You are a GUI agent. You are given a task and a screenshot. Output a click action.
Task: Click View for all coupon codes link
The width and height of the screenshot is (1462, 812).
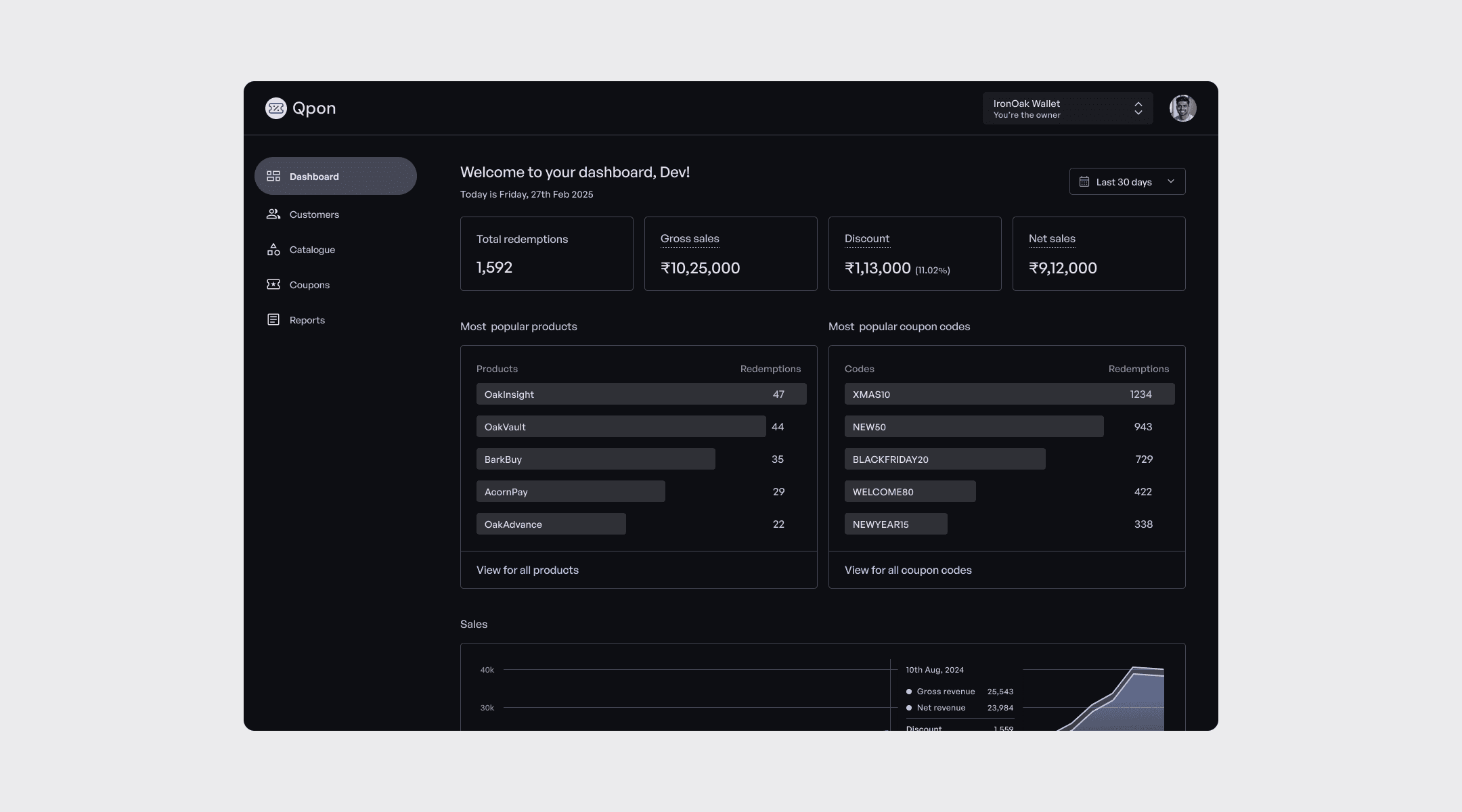tap(908, 570)
